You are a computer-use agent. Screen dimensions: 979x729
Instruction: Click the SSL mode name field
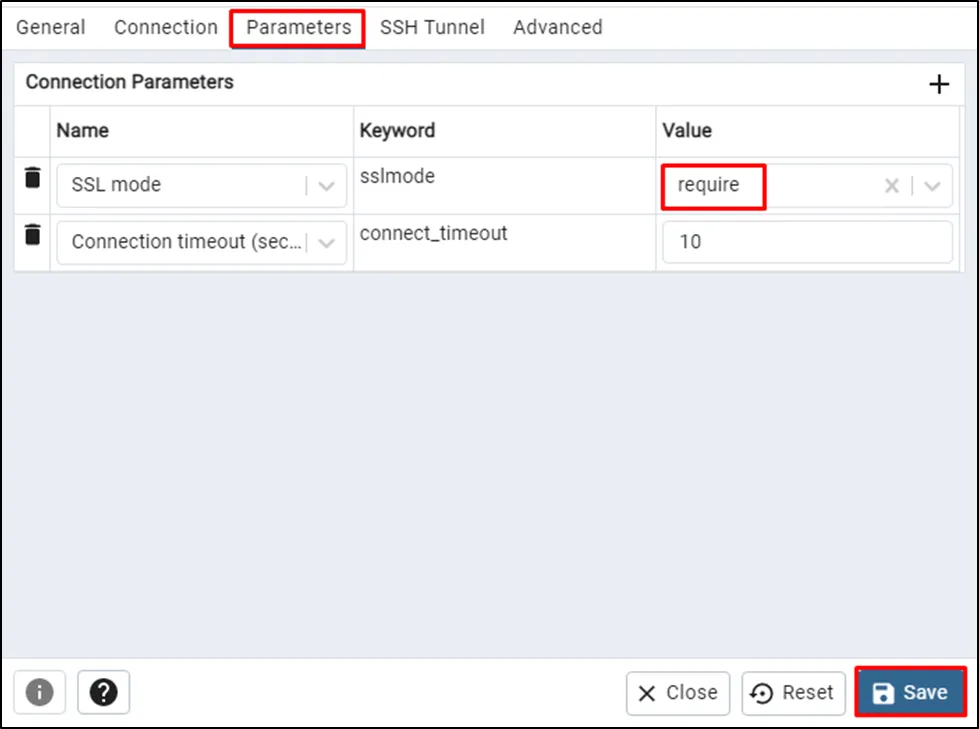(x=180, y=186)
